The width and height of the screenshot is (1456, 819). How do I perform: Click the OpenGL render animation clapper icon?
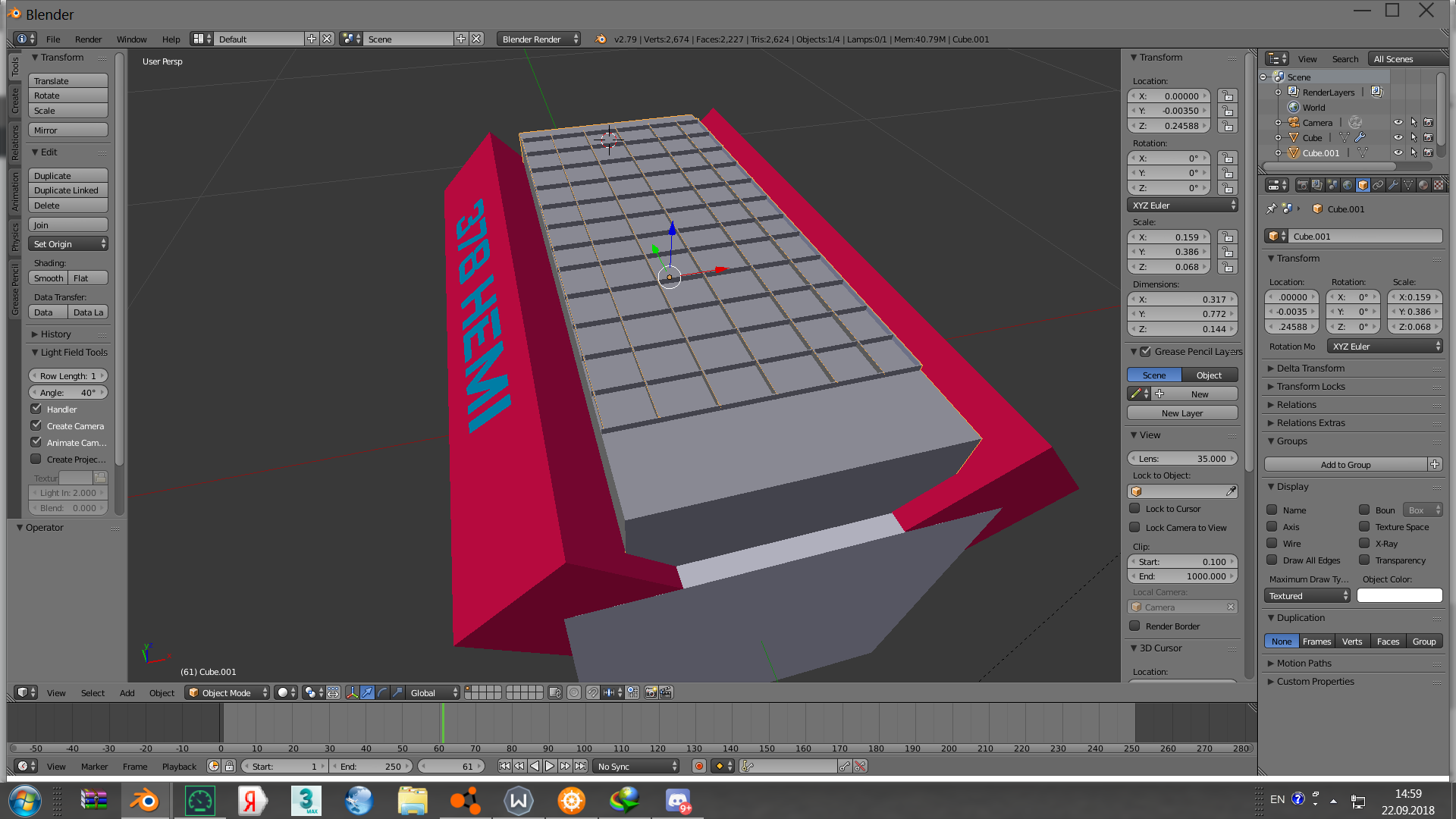click(x=666, y=692)
